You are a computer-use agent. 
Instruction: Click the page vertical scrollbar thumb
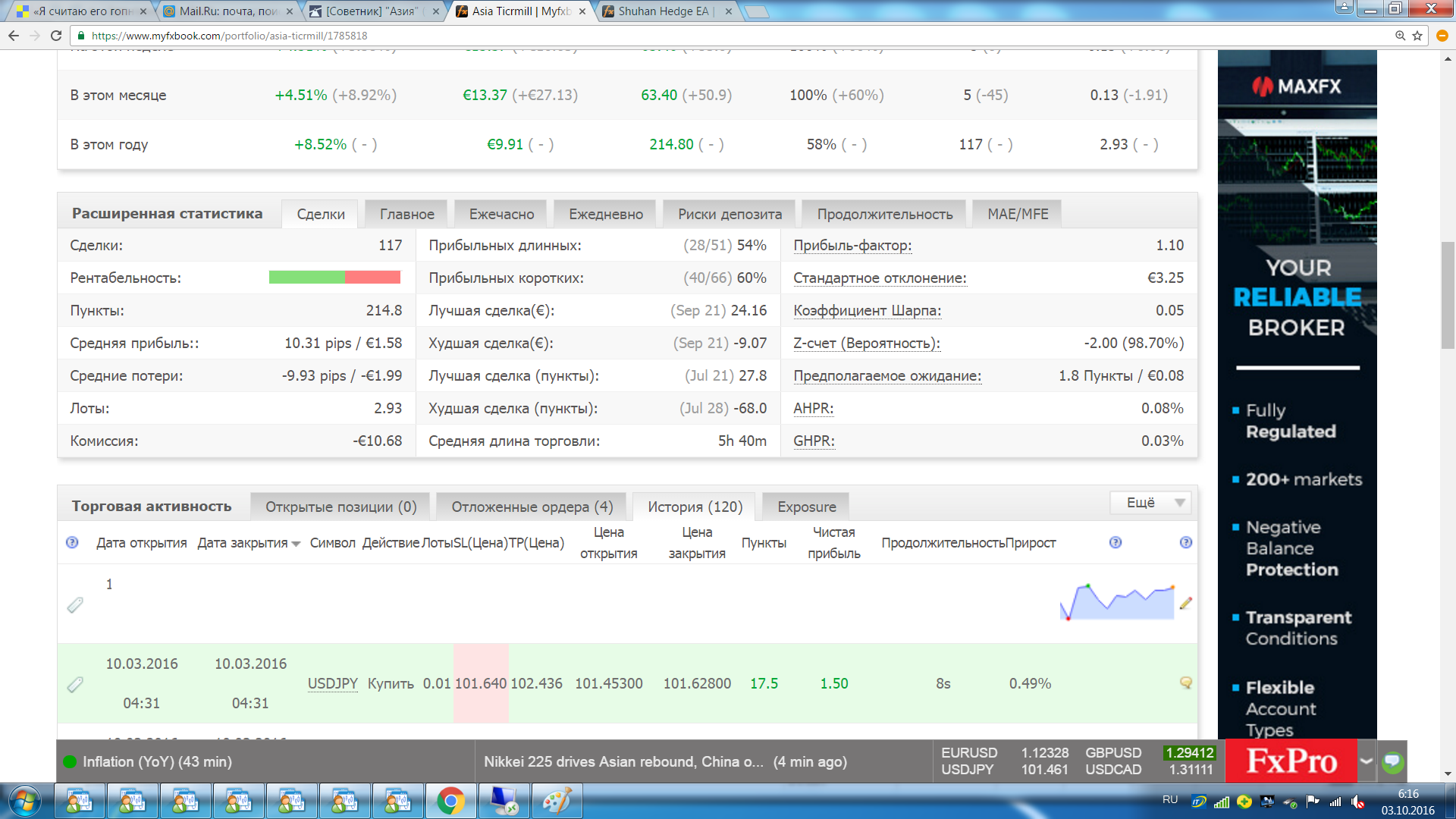[1448, 296]
